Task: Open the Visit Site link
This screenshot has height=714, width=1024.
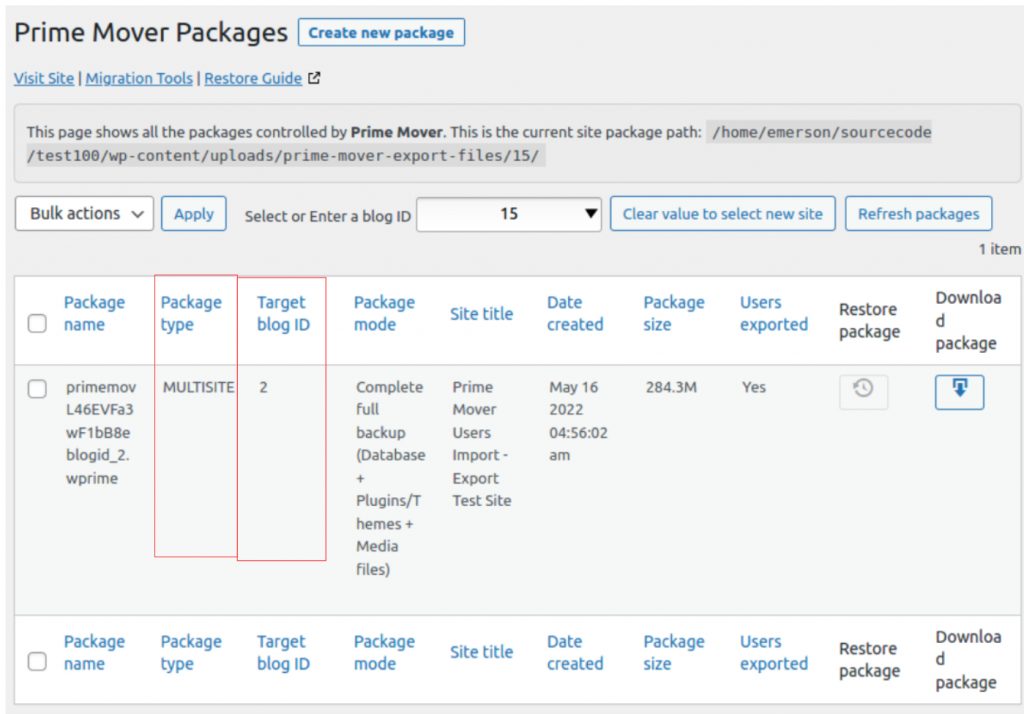Action: pyautogui.click(x=44, y=78)
